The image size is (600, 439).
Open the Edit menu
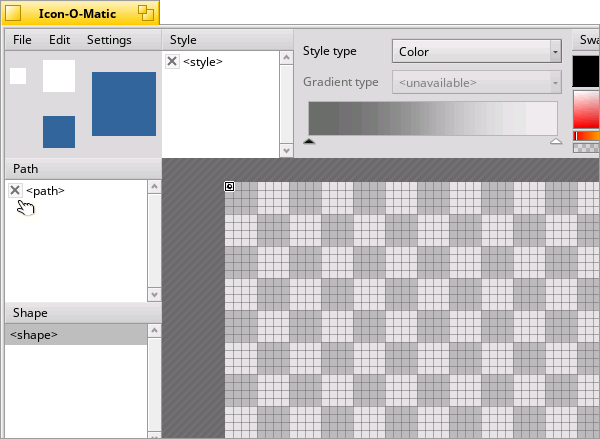click(x=59, y=40)
